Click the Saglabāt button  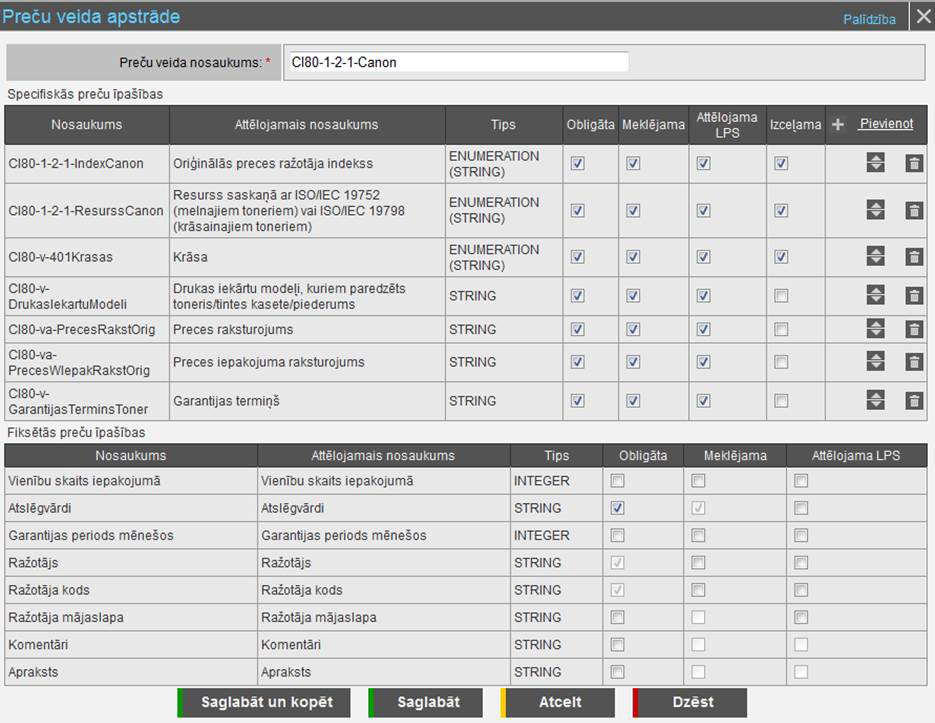428,702
